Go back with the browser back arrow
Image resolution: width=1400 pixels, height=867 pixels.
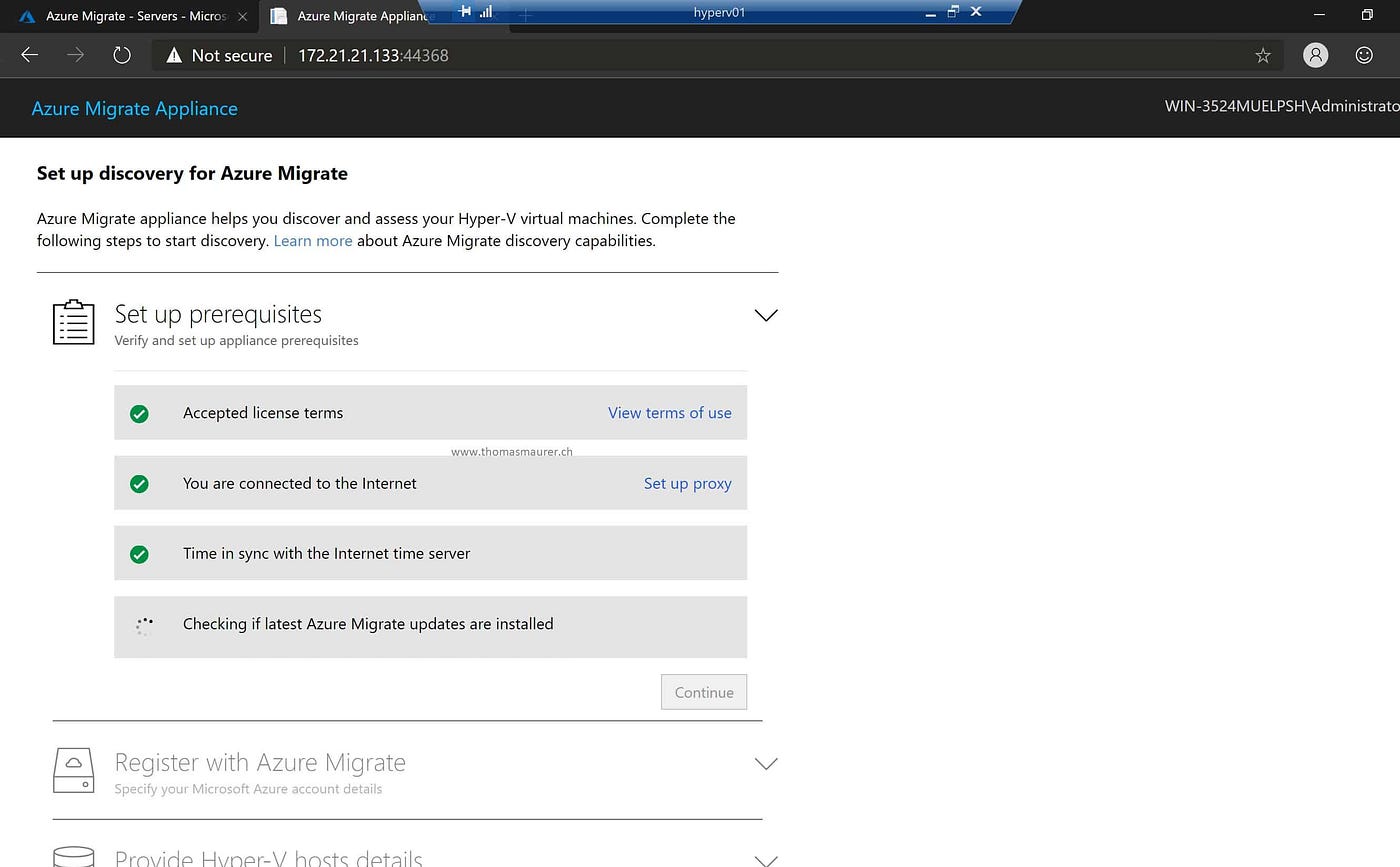(x=29, y=55)
